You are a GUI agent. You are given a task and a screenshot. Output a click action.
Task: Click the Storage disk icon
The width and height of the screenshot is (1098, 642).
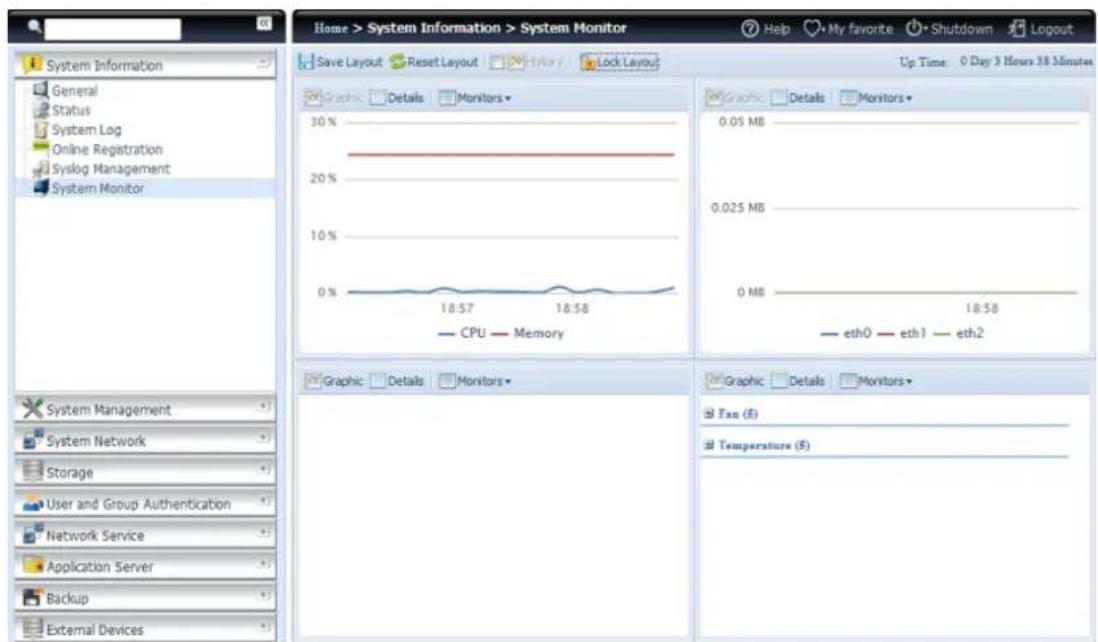coord(32,470)
